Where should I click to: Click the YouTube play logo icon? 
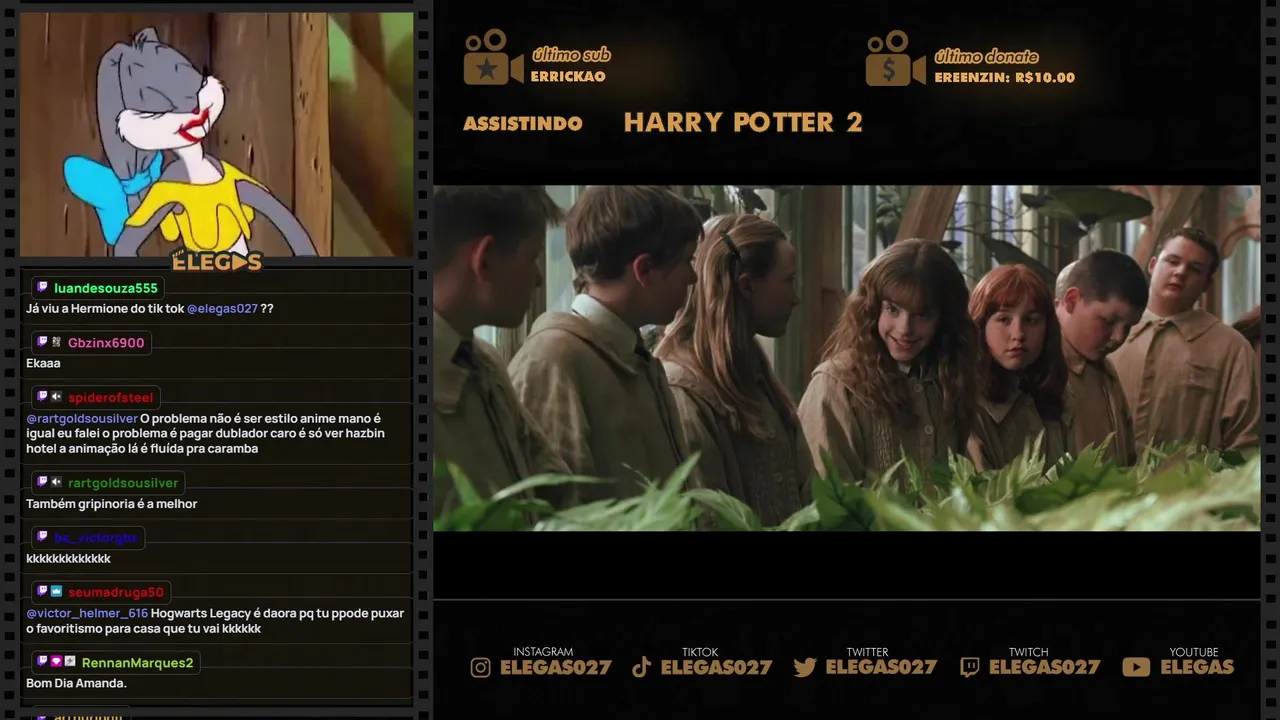coord(1136,667)
